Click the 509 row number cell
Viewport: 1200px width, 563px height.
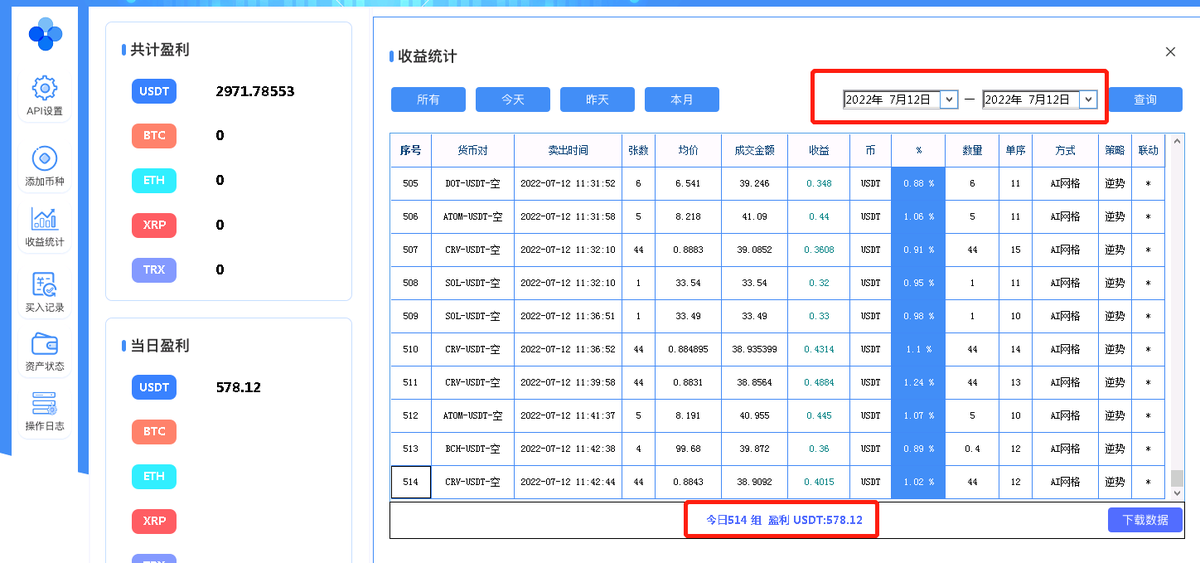pyautogui.click(x=410, y=316)
